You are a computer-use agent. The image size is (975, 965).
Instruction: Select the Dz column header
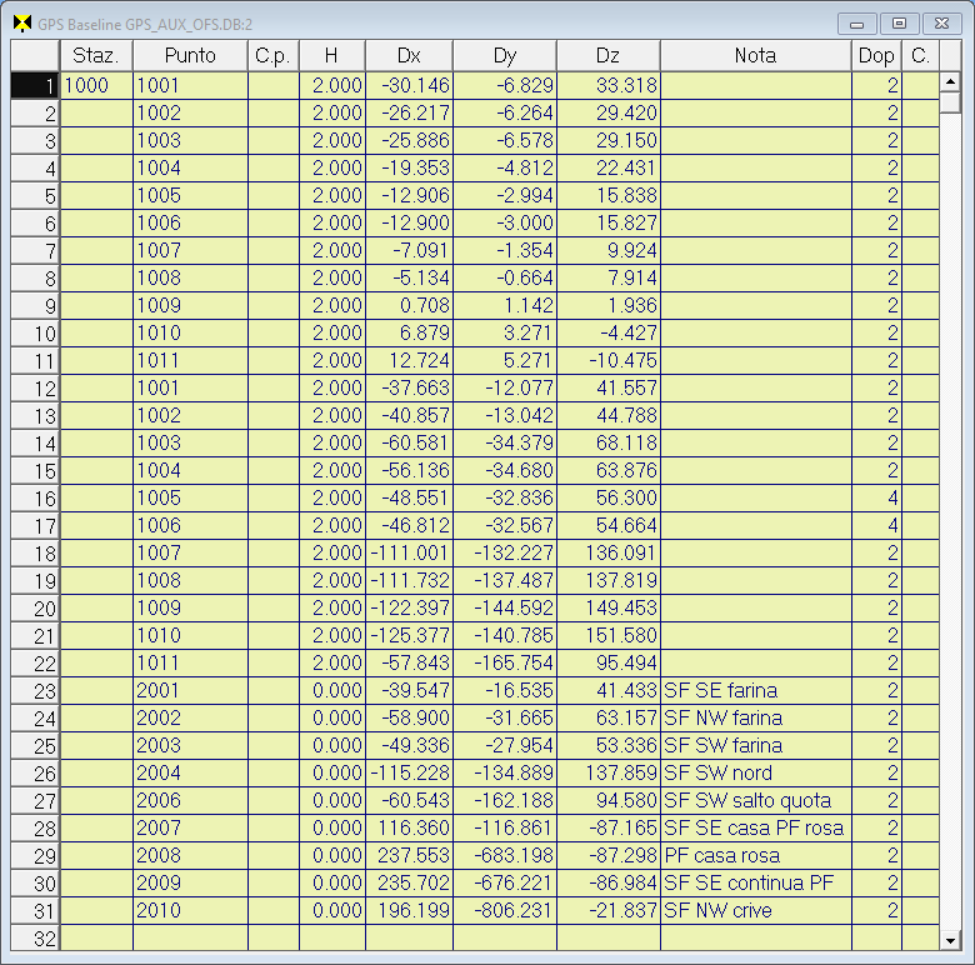[608, 56]
